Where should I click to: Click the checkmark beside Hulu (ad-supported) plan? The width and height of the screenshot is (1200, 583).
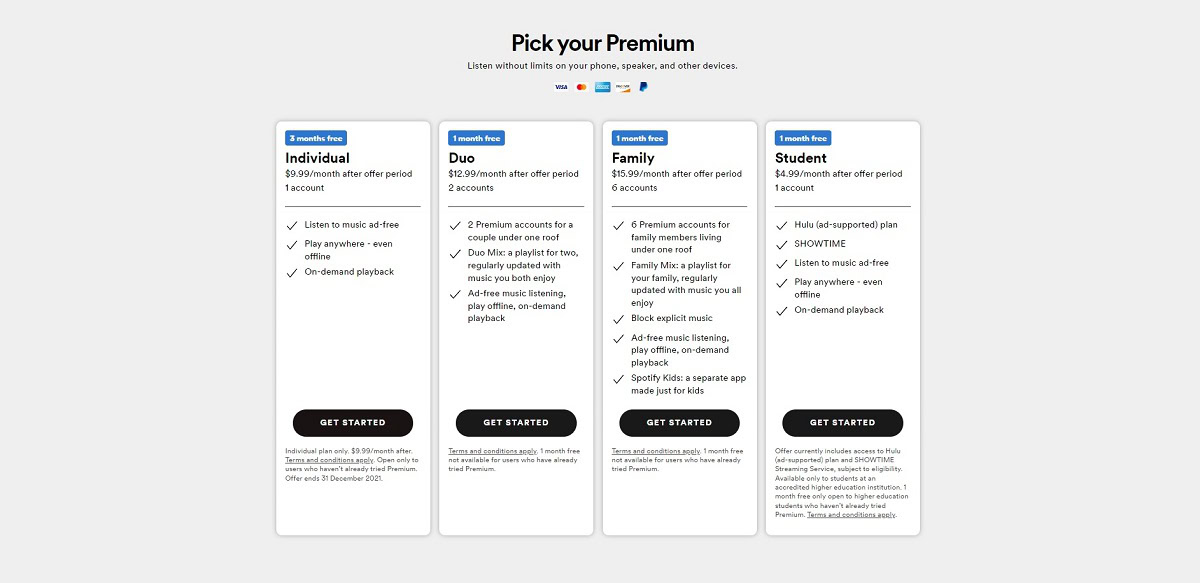782,226
